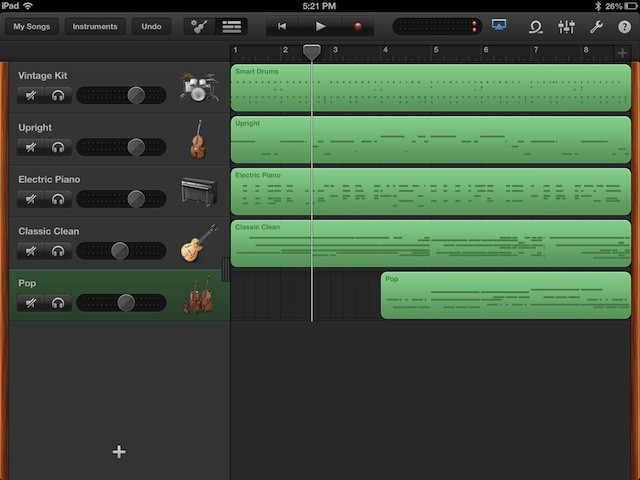This screenshot has width=640, height=480.
Task: Solo the Upright track with headphones
Action: 58,147
